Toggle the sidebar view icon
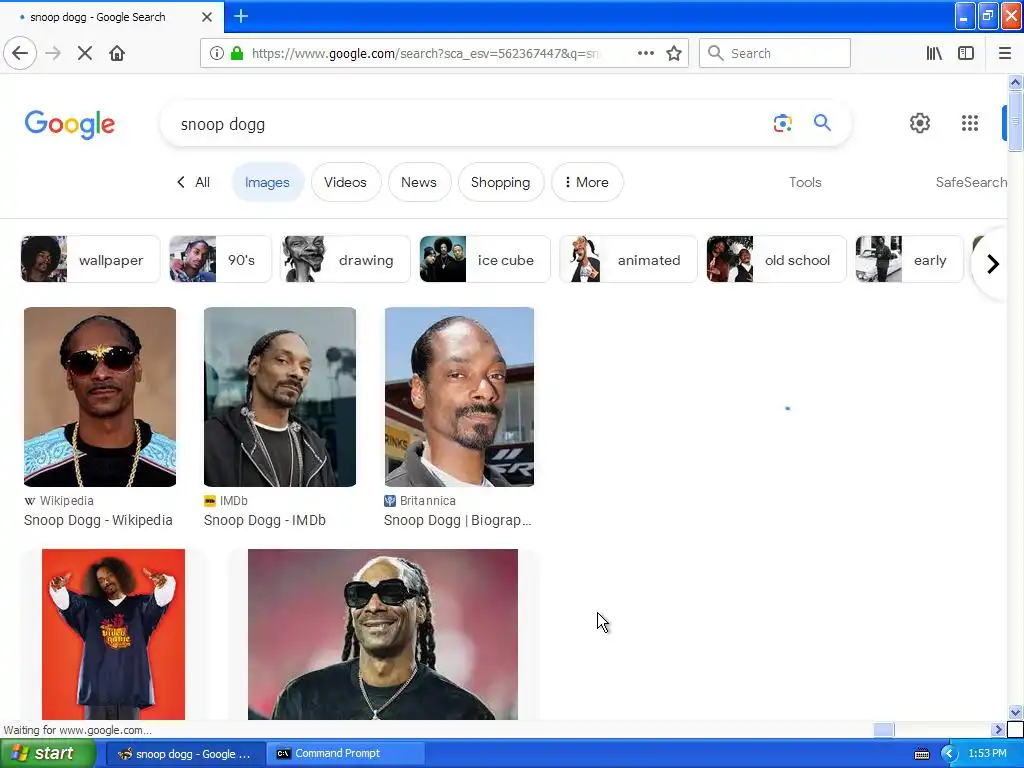Viewport: 1024px width, 768px height. (966, 54)
